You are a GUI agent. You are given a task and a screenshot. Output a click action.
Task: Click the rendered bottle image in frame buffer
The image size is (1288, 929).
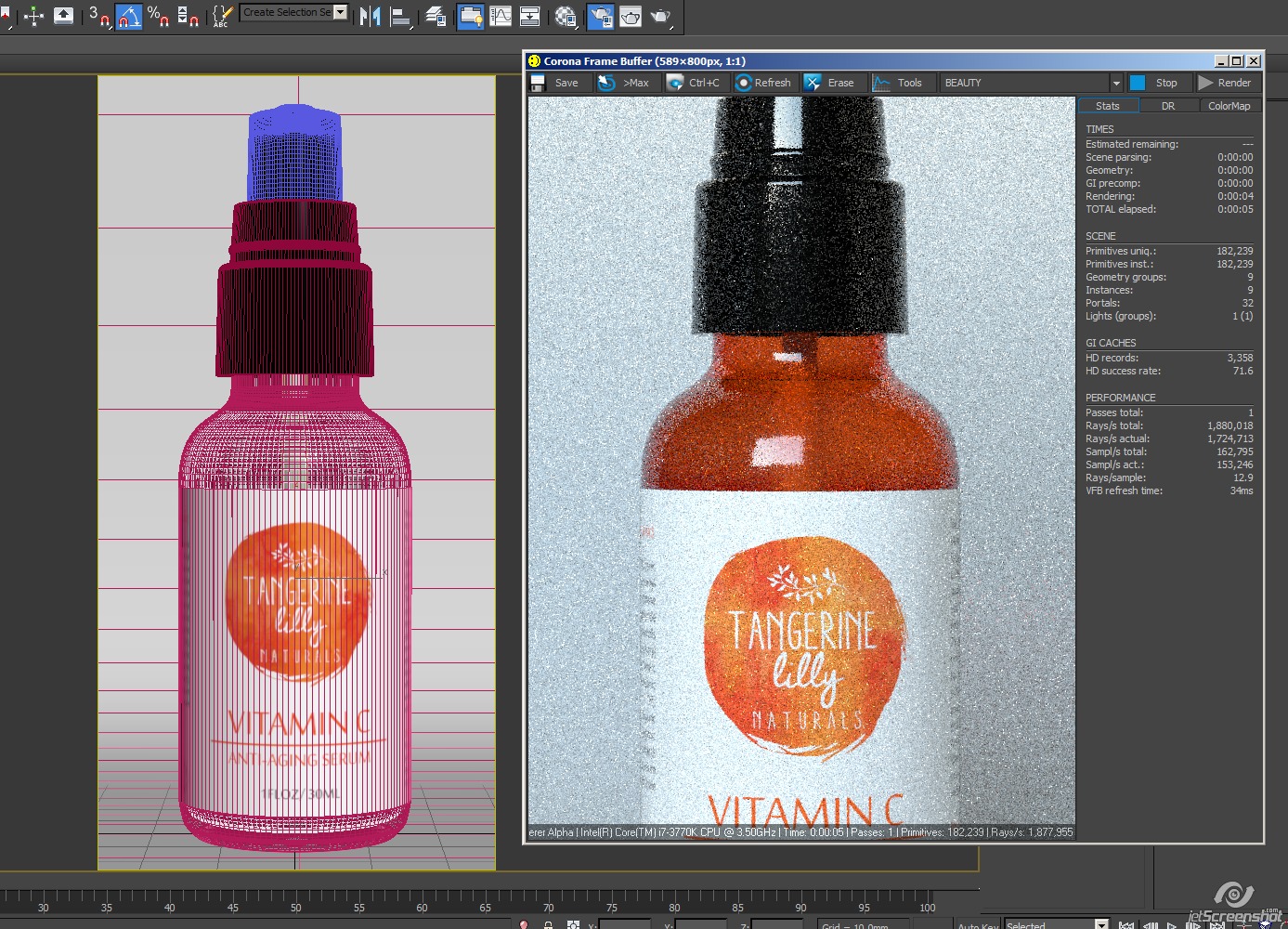[x=801, y=460]
